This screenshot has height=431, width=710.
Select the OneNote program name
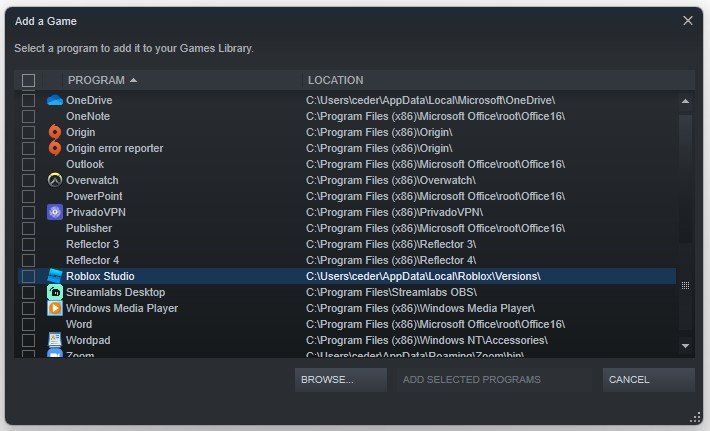[88, 116]
